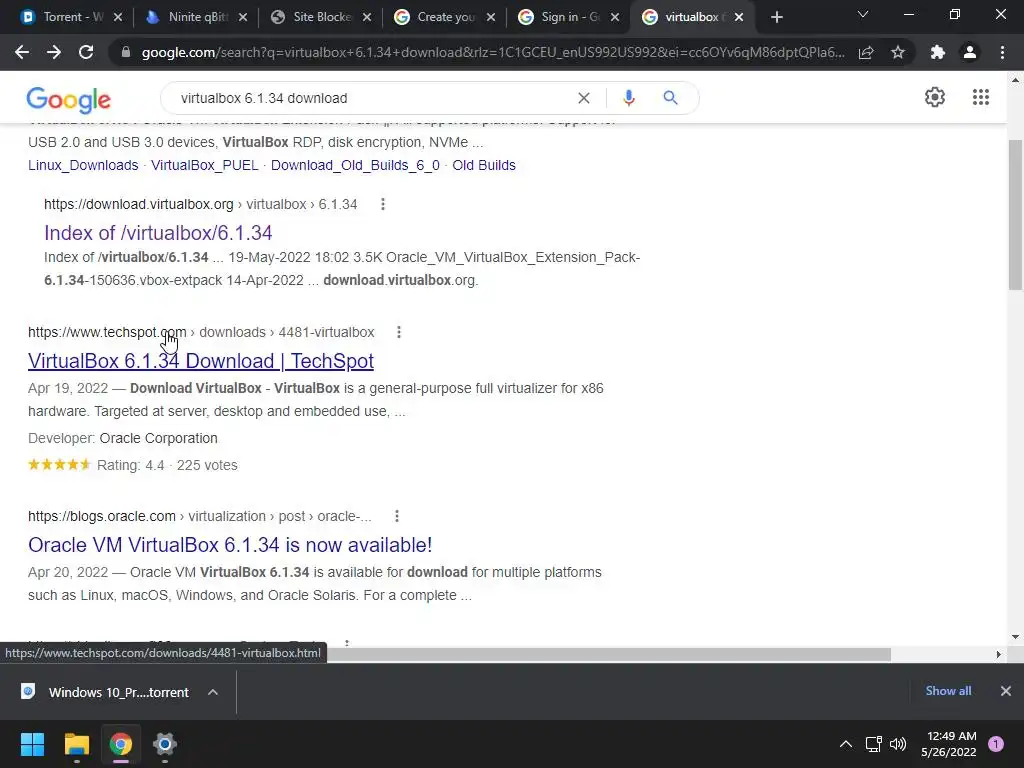This screenshot has height=768, width=1024.
Task: Open clock showing 12:49 AM
Action: click(x=949, y=744)
